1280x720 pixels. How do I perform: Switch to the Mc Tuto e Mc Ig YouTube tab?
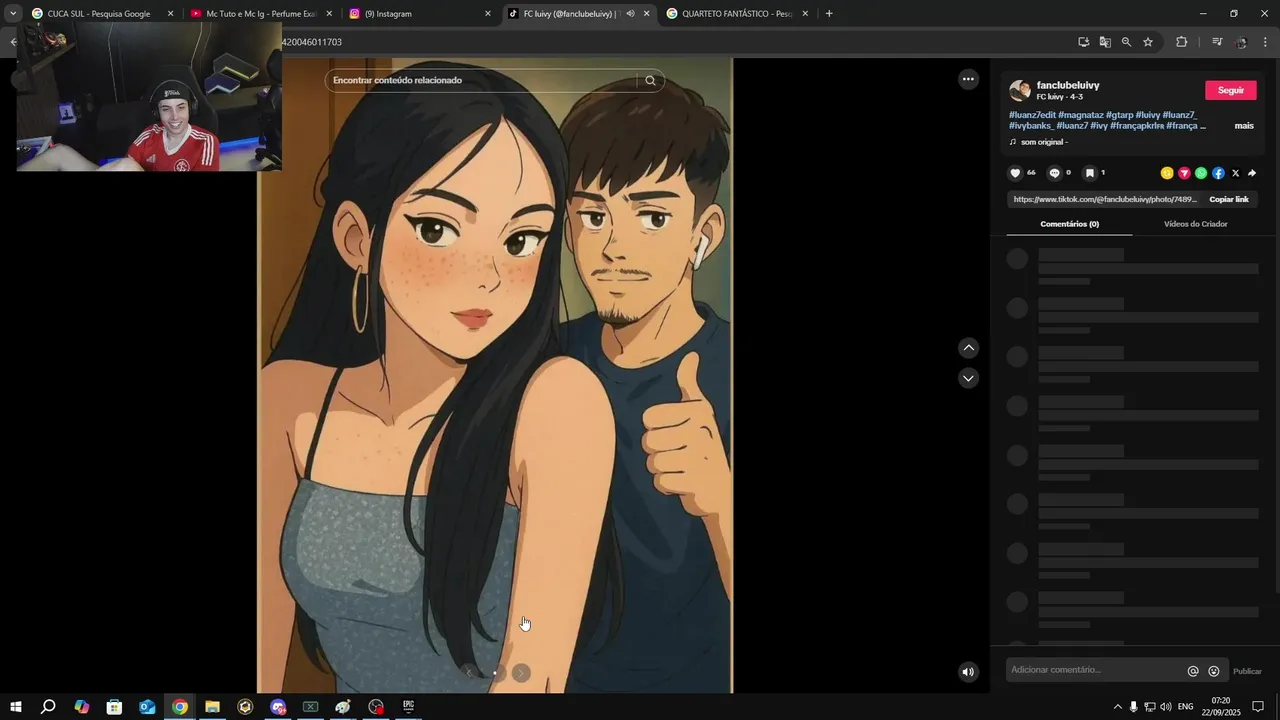[x=260, y=14]
